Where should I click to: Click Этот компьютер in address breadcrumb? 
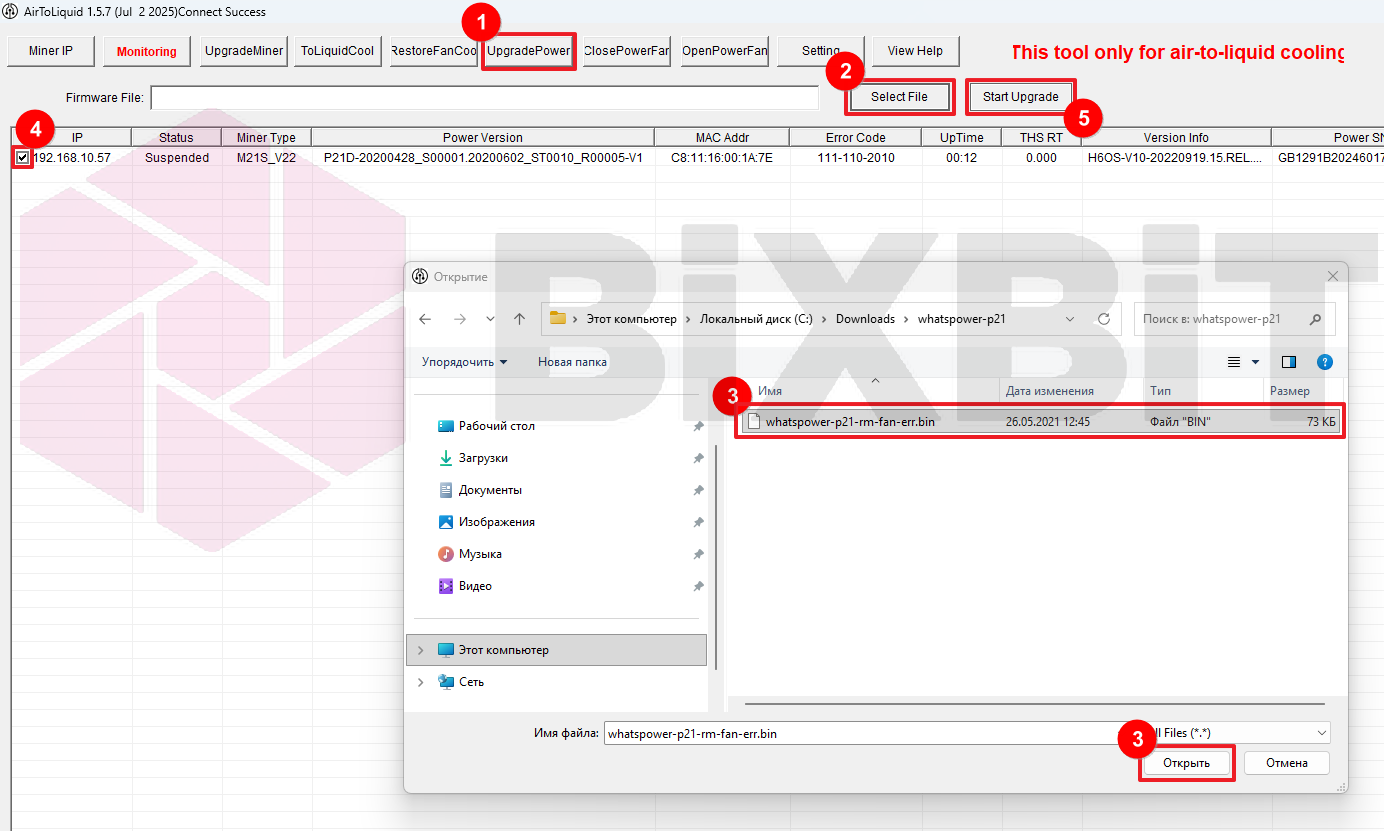click(x=632, y=319)
